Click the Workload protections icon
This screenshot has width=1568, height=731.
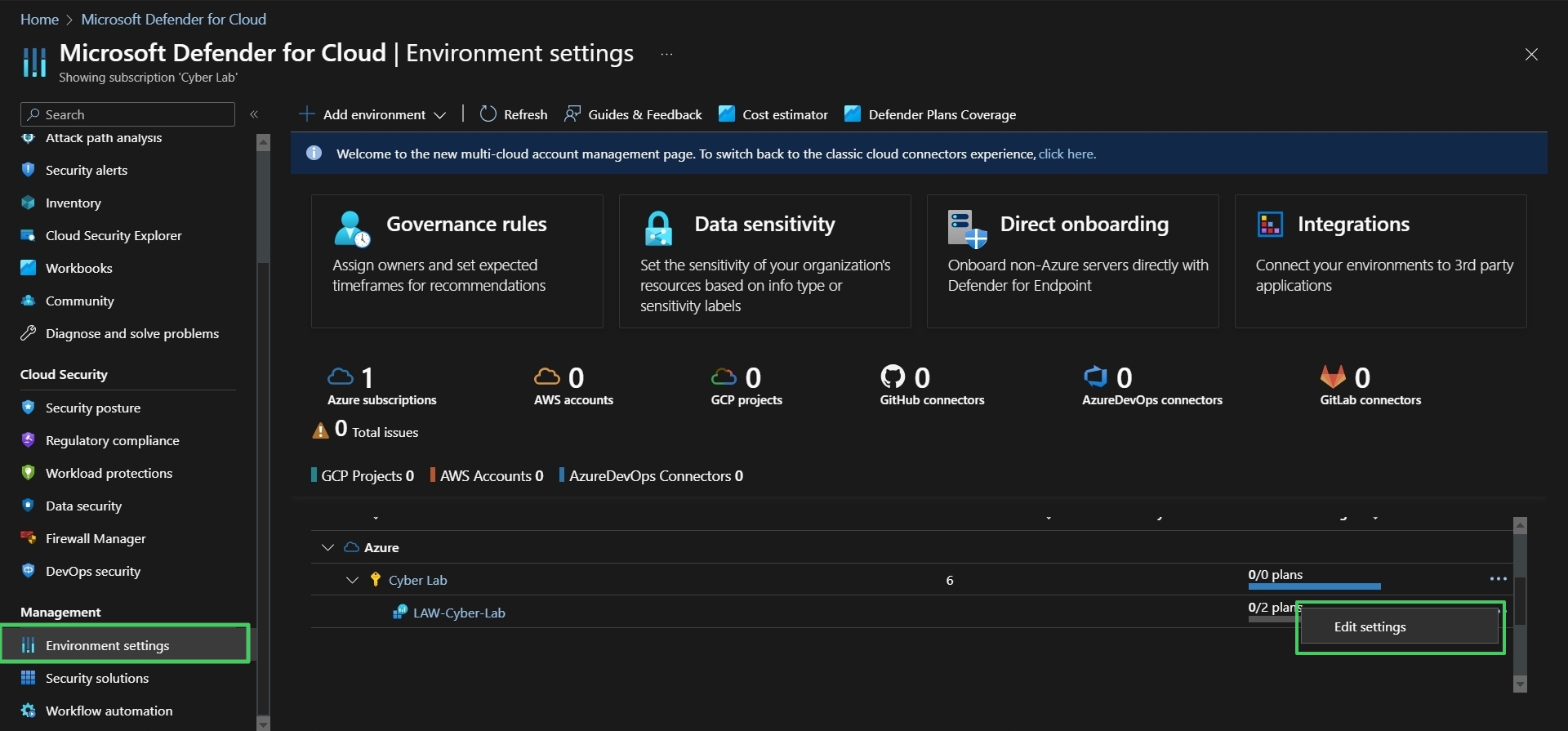click(29, 473)
